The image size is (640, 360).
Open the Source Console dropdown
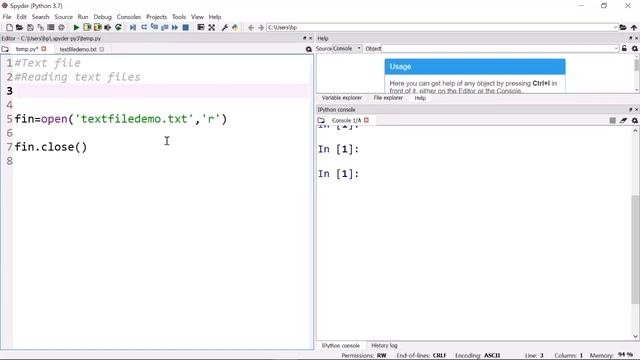coord(347,49)
